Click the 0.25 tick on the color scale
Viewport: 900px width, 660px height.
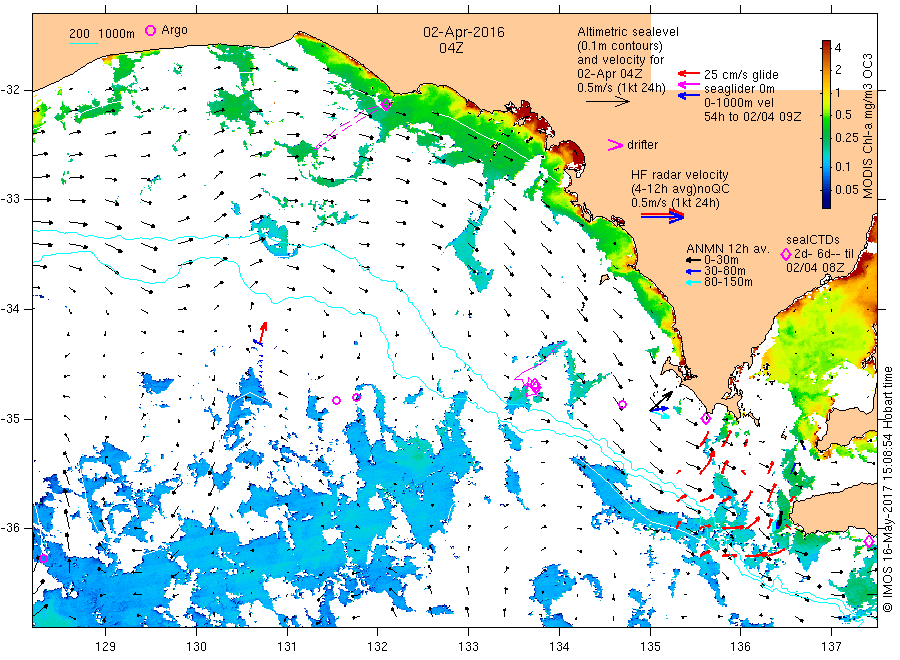coord(847,138)
